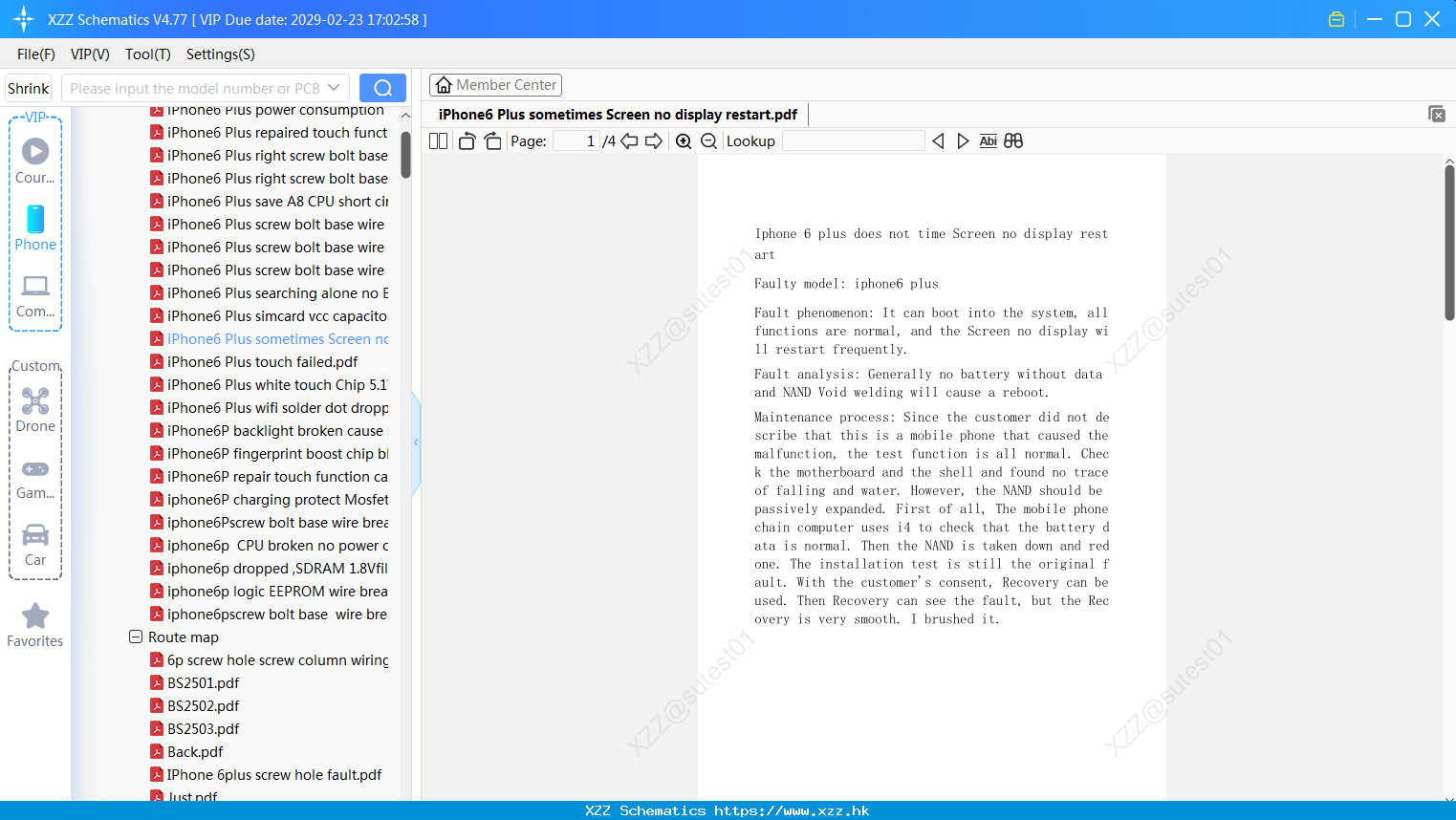The height and width of the screenshot is (820, 1456).
Task: Click the PDF viewer vertical scrollbar
Action: pos(1449,244)
